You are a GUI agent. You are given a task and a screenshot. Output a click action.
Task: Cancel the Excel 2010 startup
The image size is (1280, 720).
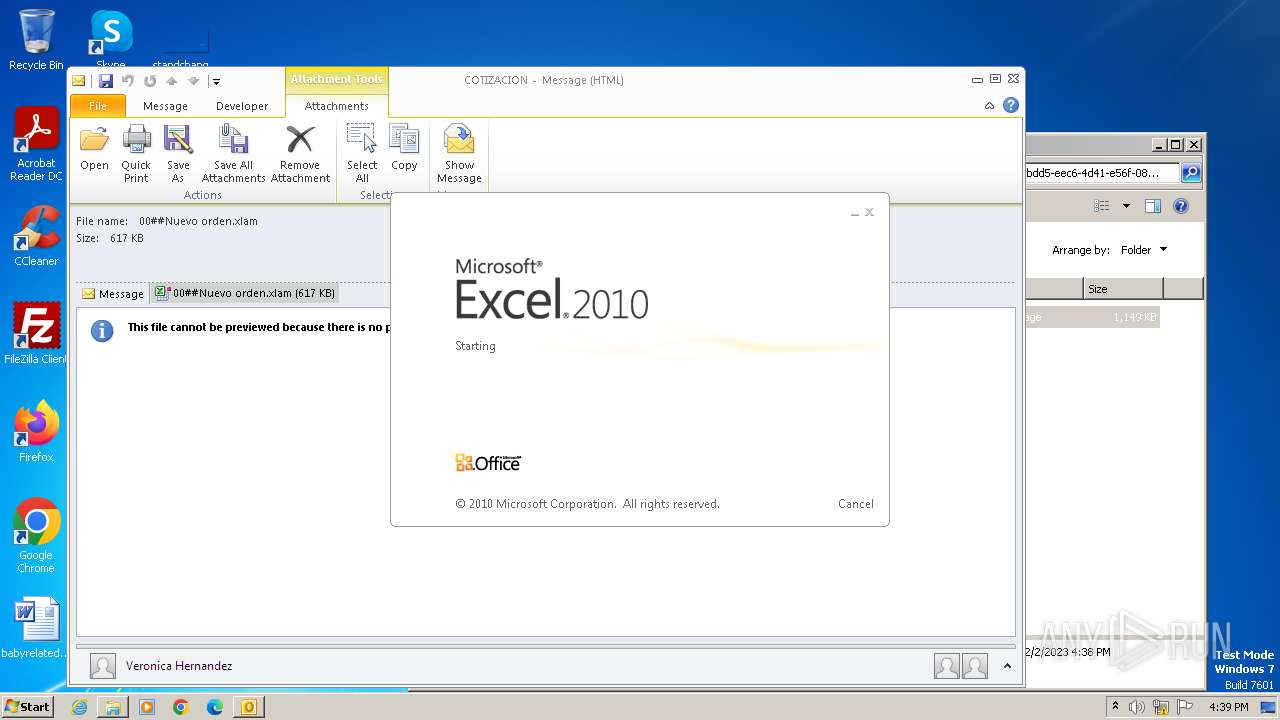pyautogui.click(x=856, y=504)
